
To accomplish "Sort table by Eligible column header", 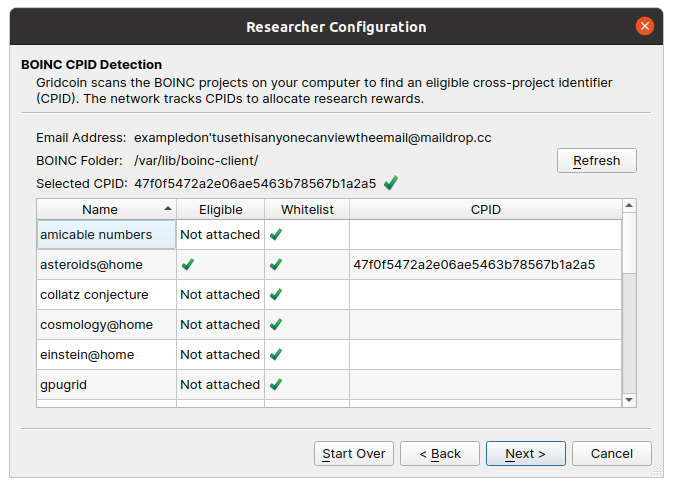I will click(x=221, y=209).
